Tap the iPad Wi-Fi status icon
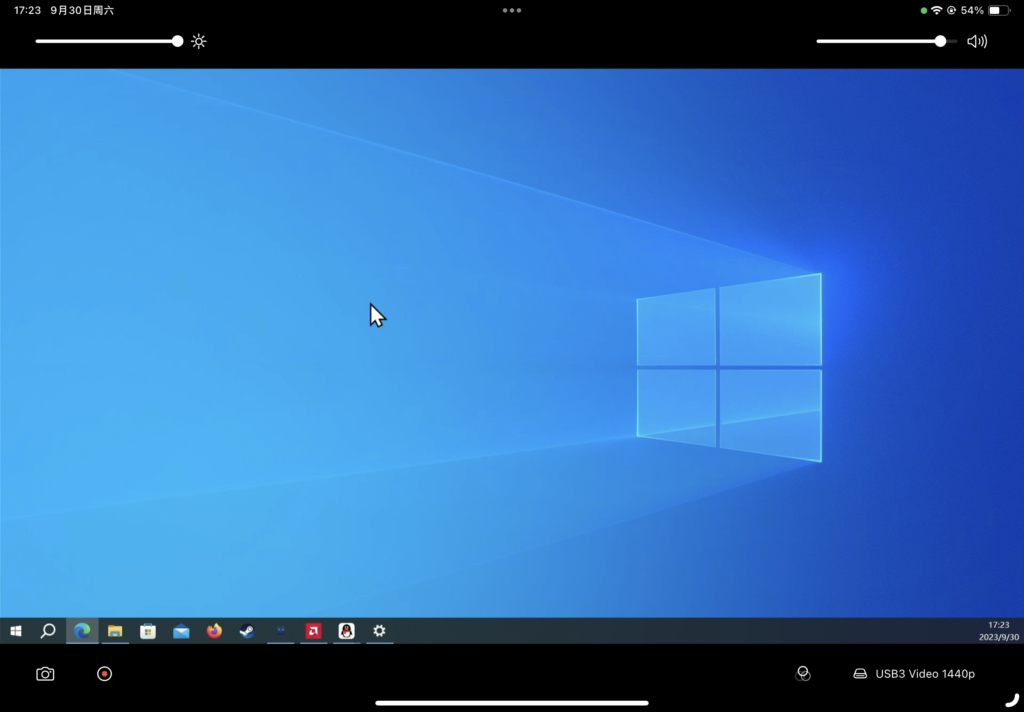1024x712 pixels. 936,10
